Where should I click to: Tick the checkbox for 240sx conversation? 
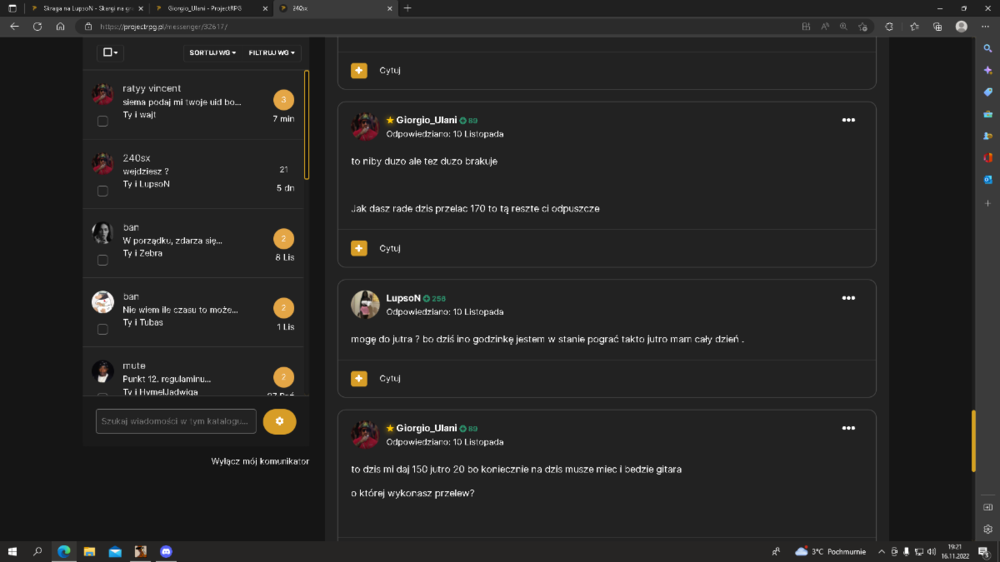(102, 191)
